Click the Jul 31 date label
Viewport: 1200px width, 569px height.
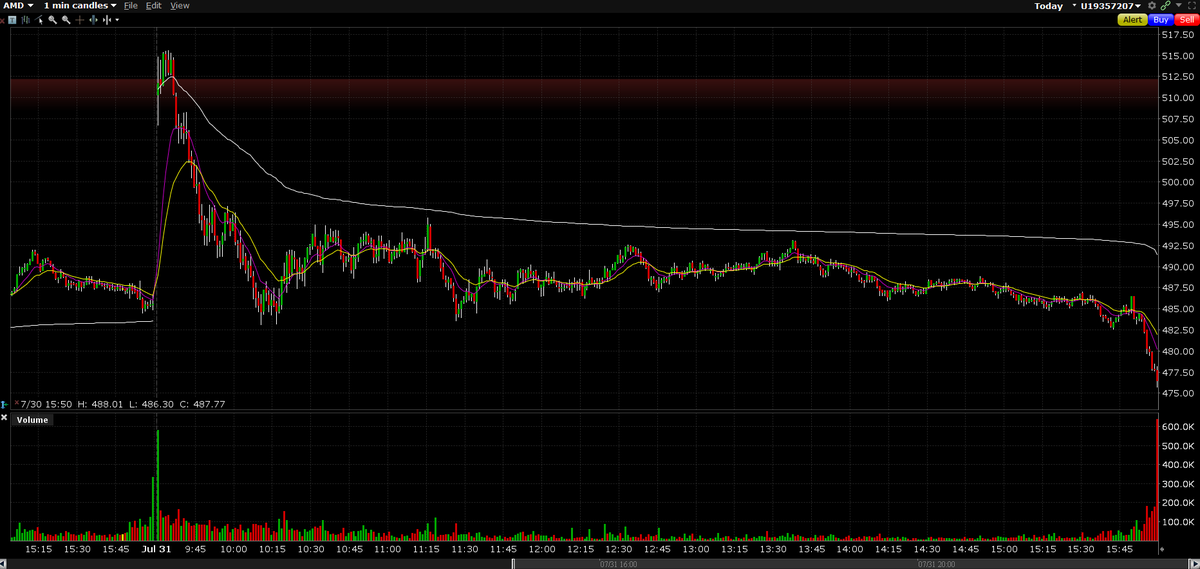156,549
